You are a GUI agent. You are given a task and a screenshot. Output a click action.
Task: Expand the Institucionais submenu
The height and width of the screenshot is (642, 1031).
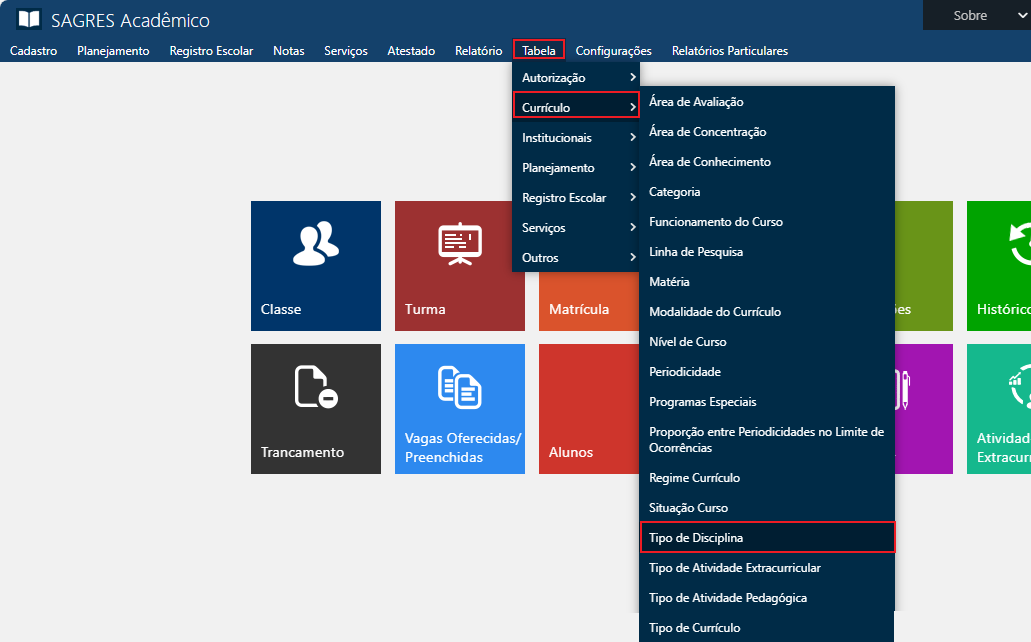[575, 138]
